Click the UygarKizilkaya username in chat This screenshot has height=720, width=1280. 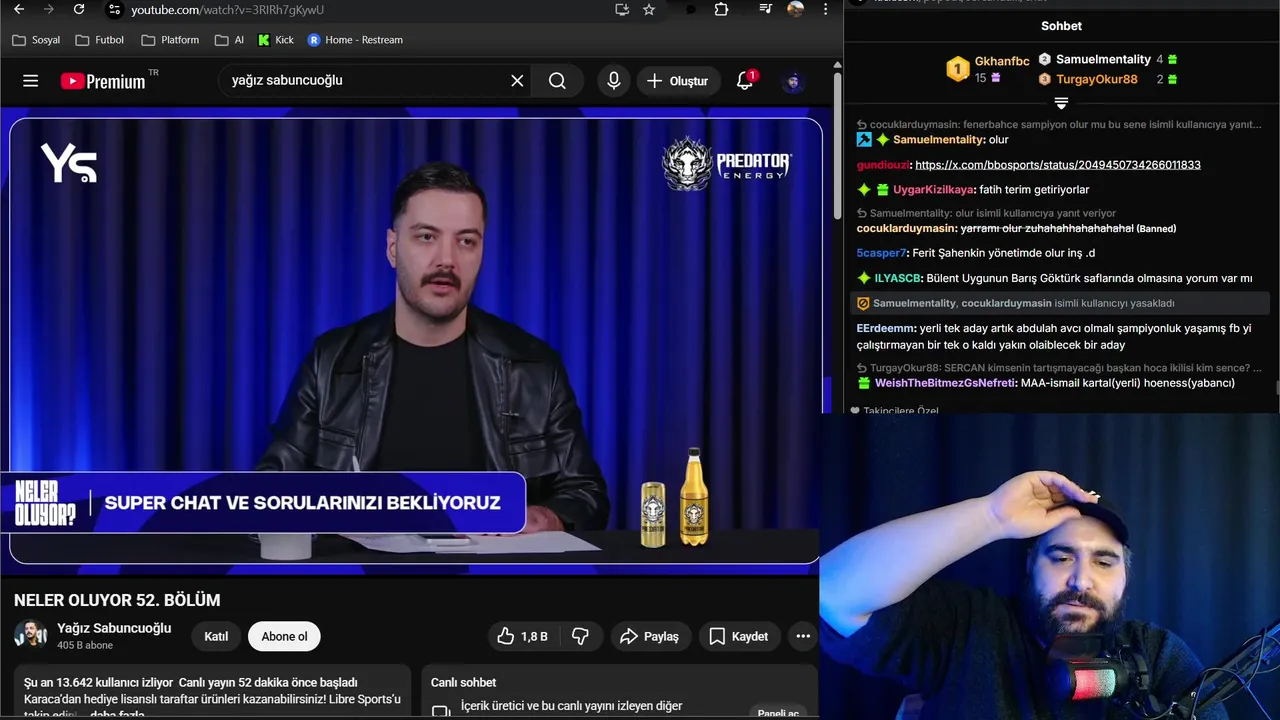pyautogui.click(x=933, y=190)
